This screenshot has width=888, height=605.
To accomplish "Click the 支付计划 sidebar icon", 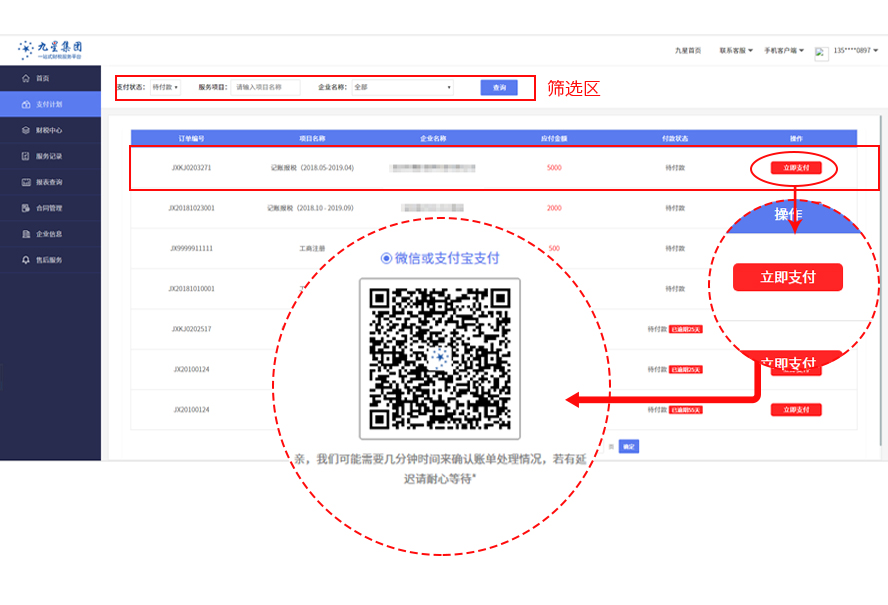I will (25, 104).
